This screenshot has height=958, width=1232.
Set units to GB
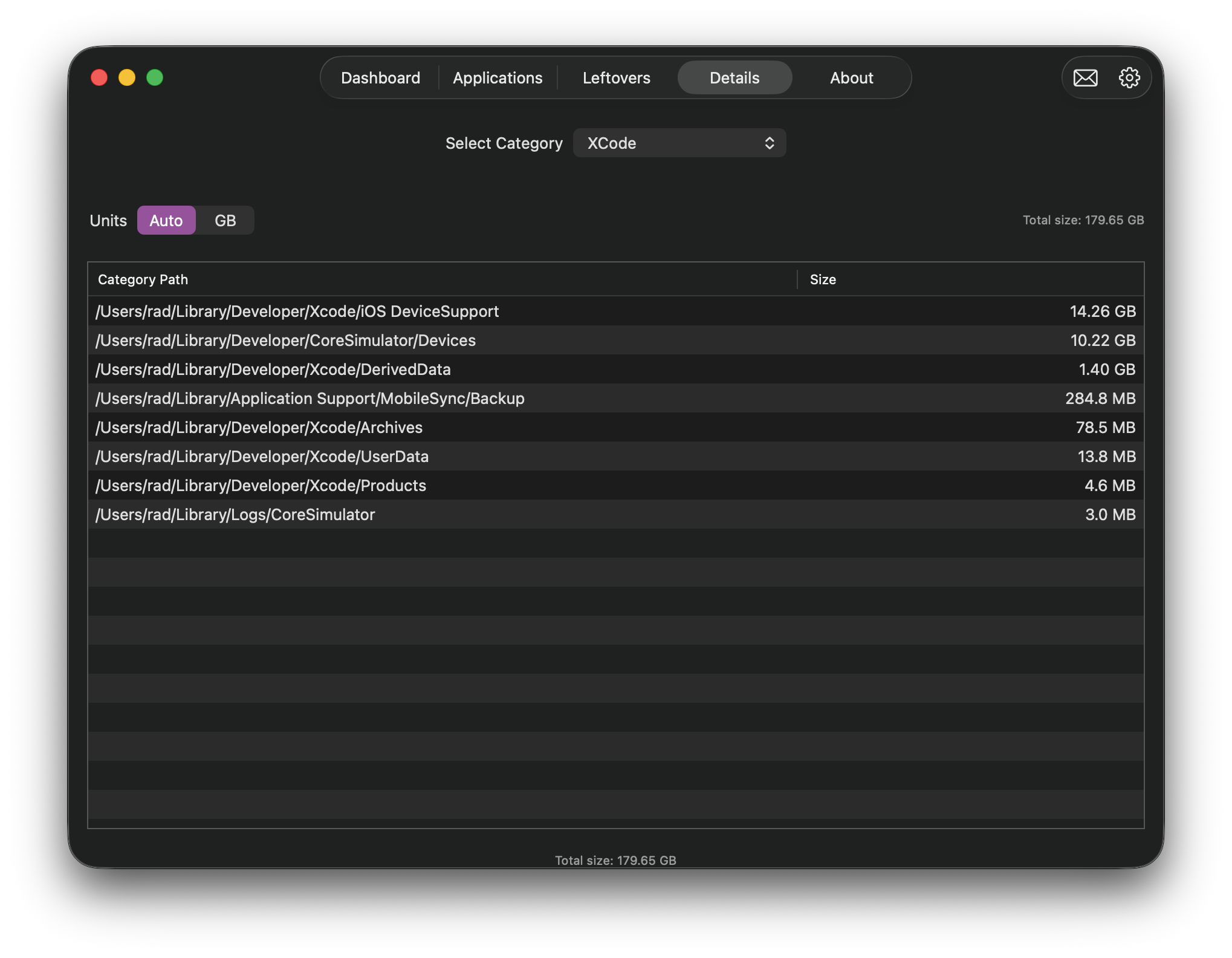[x=225, y=221]
